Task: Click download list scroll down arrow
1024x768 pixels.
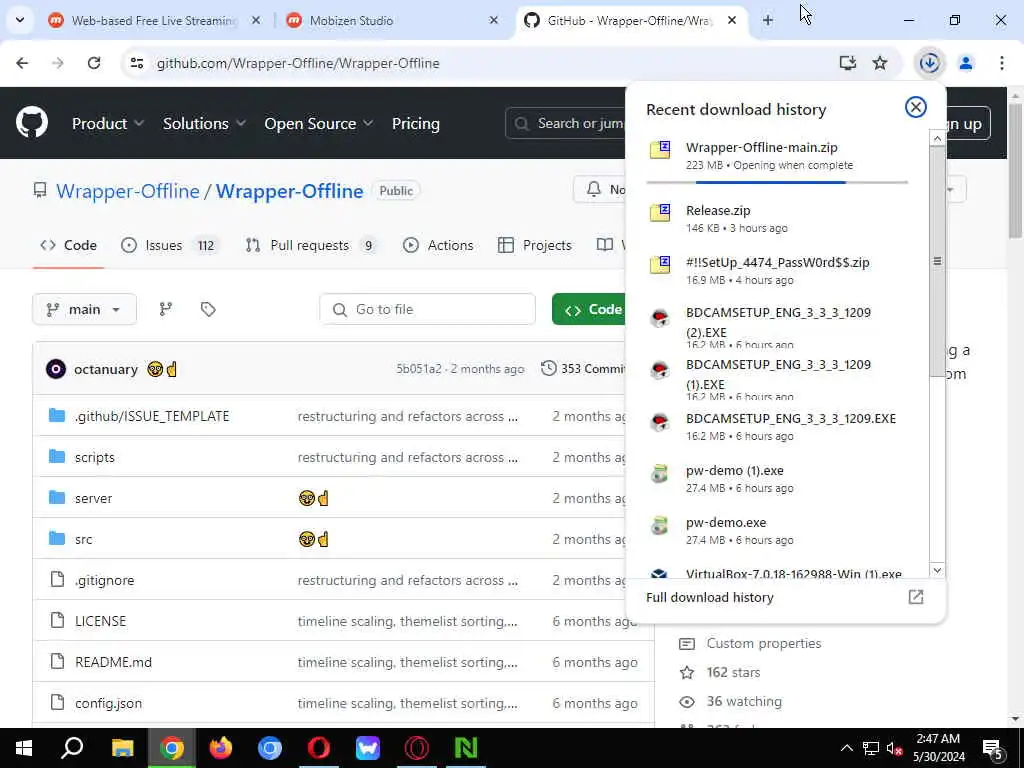Action: point(937,570)
